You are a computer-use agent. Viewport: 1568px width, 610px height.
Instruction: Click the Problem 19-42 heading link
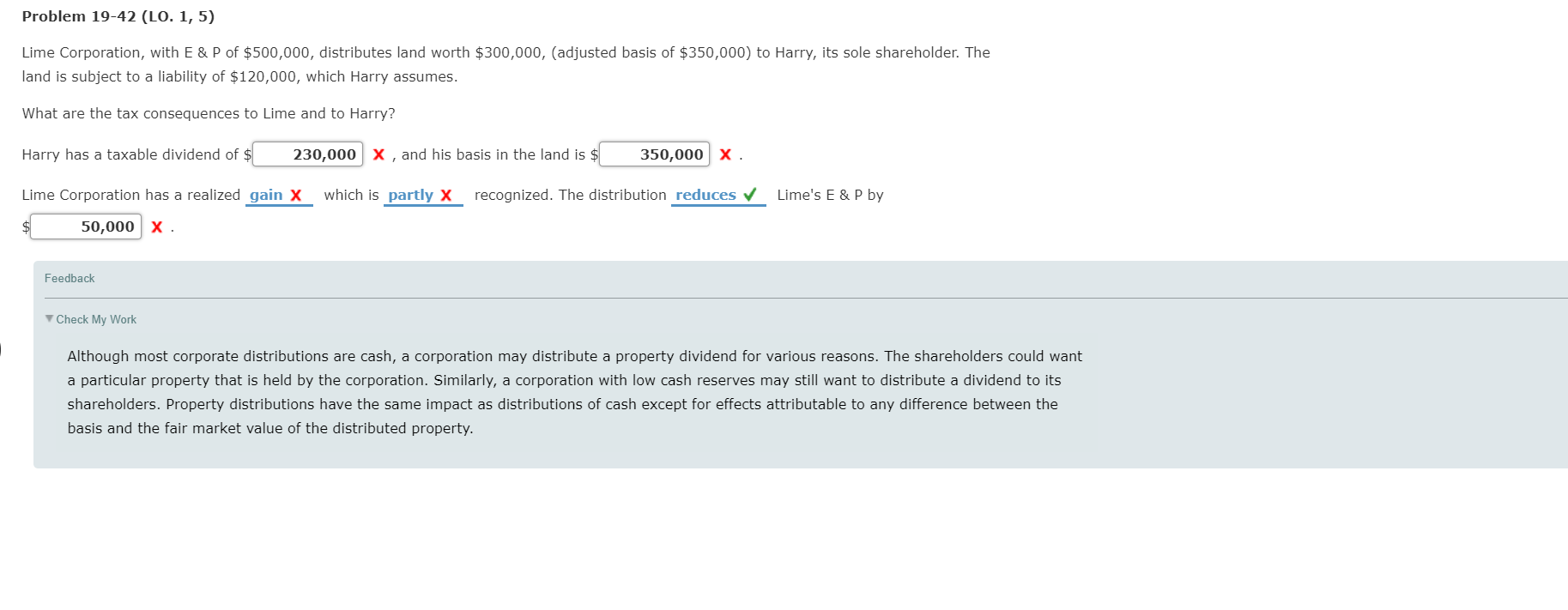point(118,15)
